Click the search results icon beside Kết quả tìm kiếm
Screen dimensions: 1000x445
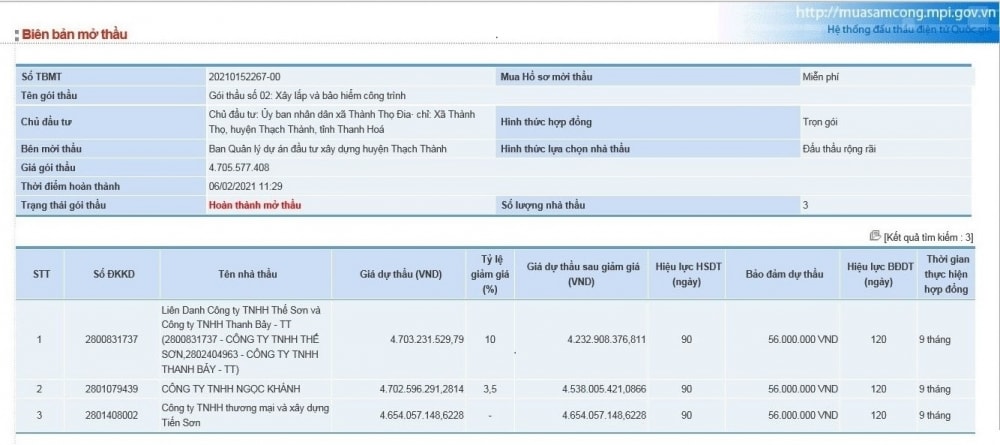point(875,237)
